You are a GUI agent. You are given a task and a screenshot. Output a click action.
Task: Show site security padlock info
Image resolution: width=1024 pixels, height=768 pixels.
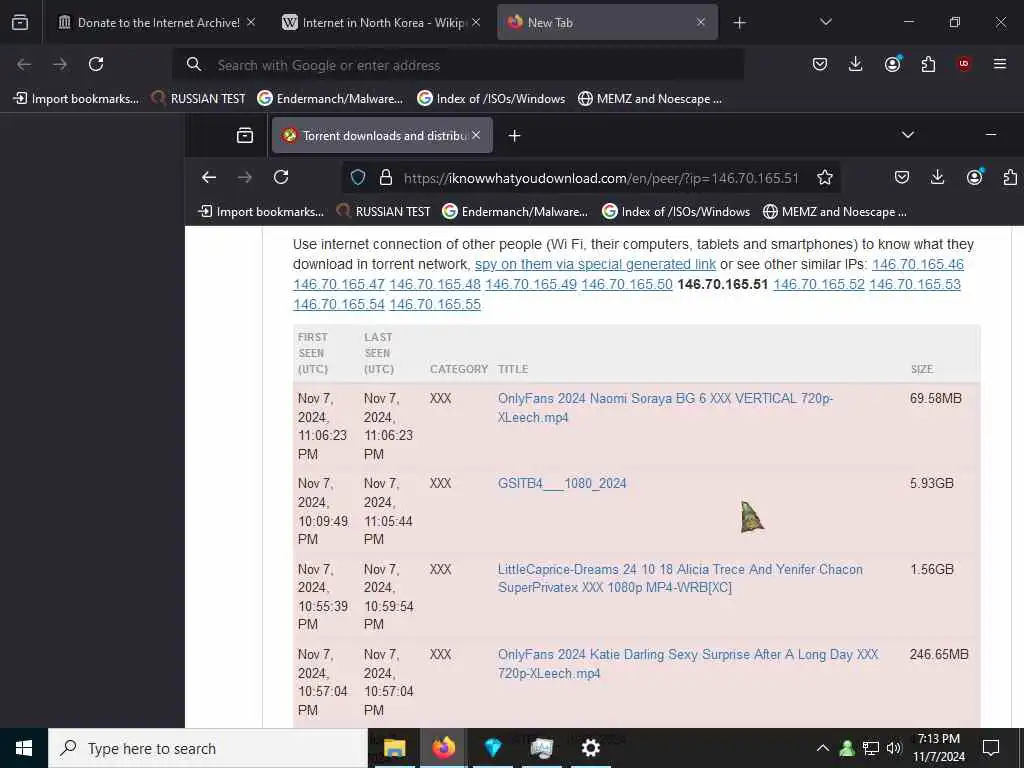386,178
